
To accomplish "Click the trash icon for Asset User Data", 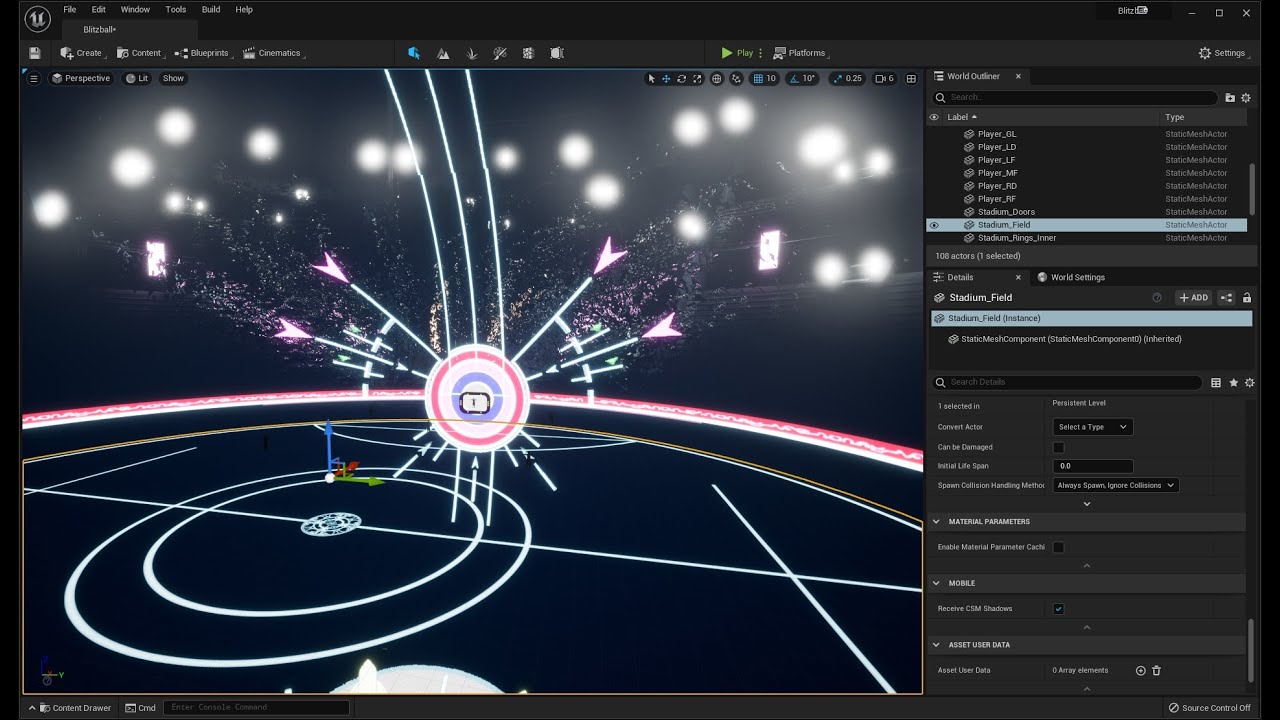I will point(1157,670).
